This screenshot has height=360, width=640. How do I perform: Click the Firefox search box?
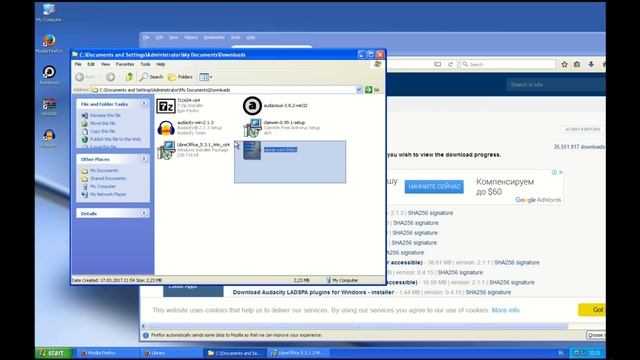pyautogui.click(x=508, y=64)
